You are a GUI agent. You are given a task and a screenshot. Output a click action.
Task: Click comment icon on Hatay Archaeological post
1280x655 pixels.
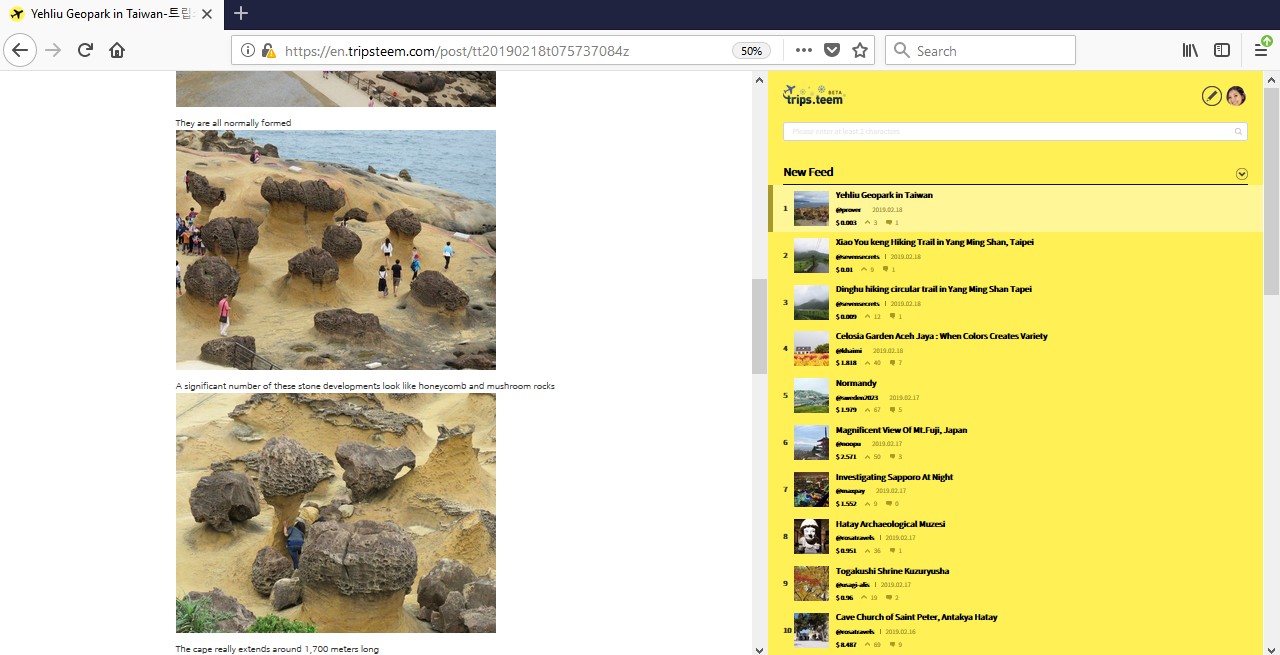(892, 551)
